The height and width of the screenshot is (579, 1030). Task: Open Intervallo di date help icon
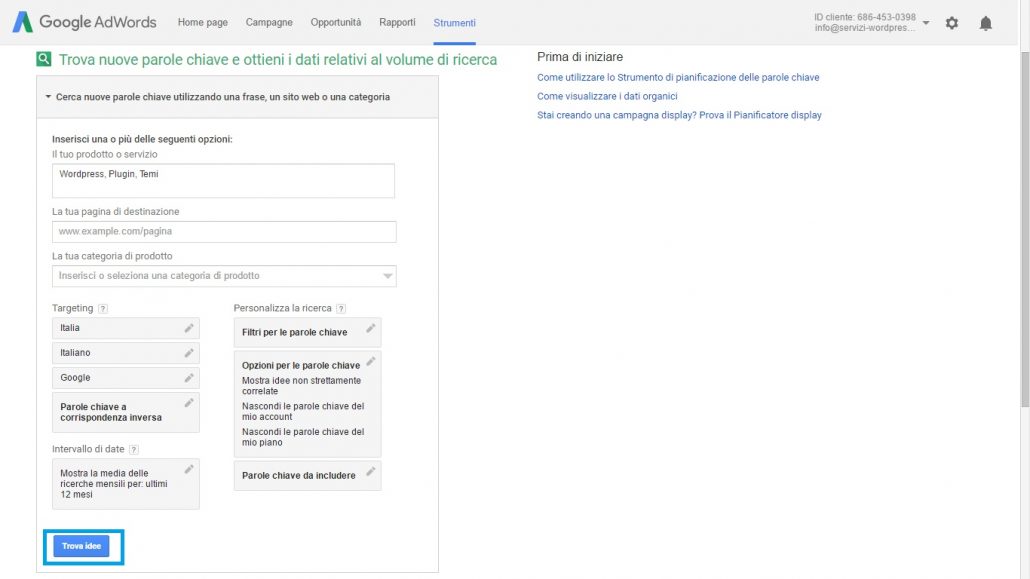[133, 450]
